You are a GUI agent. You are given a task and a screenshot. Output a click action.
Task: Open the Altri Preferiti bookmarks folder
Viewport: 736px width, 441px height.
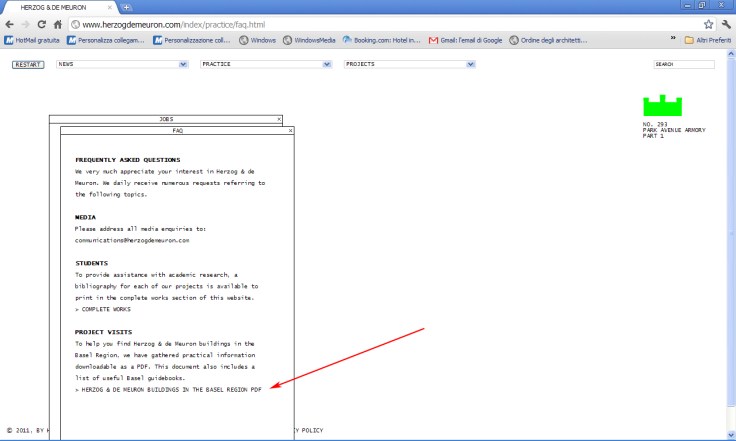pos(708,41)
